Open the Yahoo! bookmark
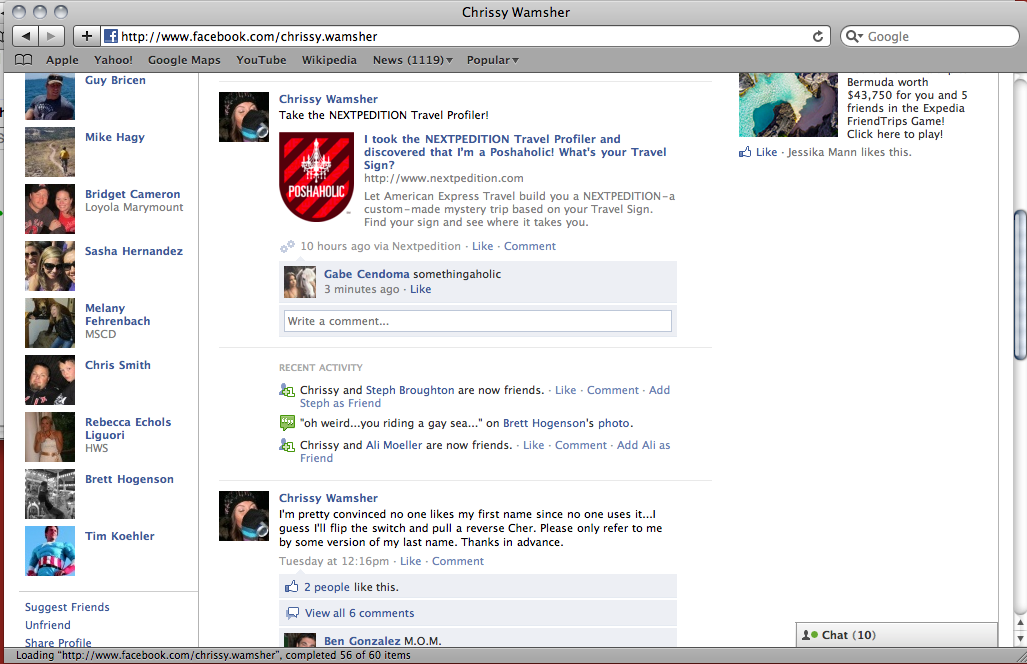Viewport: 1027px width, 664px height. pyautogui.click(x=113, y=60)
